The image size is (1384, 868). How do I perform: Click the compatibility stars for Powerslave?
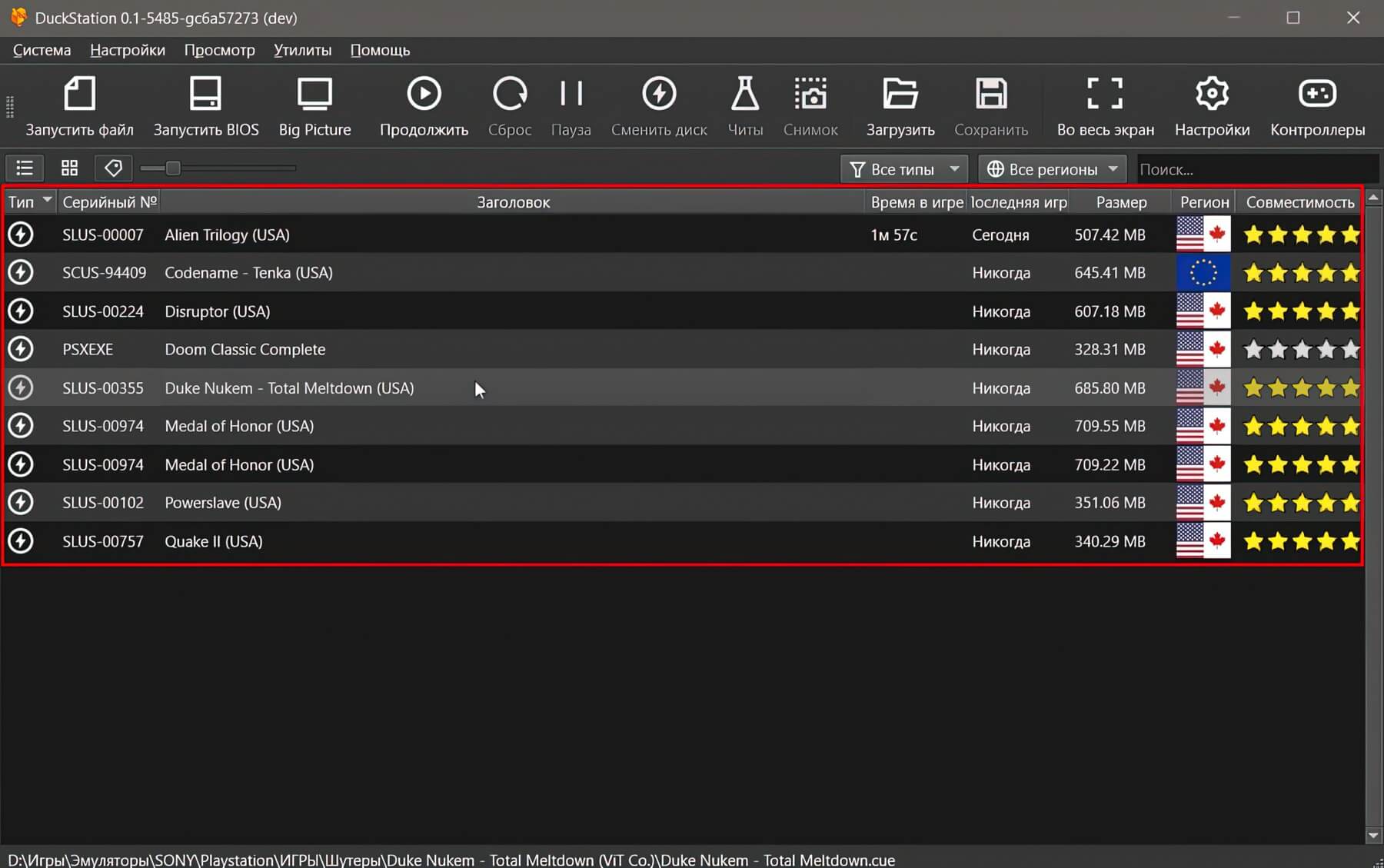pyautogui.click(x=1302, y=503)
